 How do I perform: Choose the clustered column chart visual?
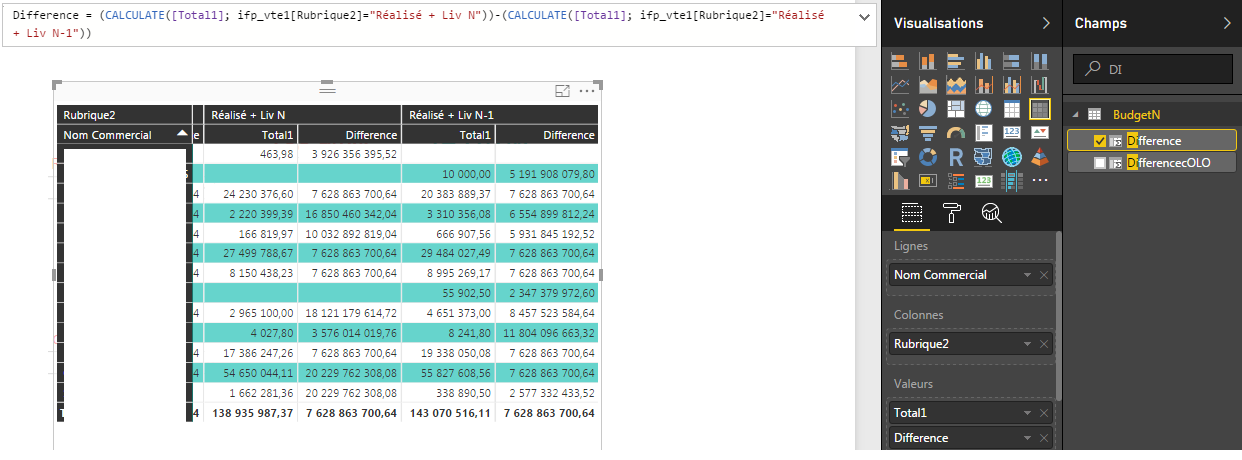[983, 62]
